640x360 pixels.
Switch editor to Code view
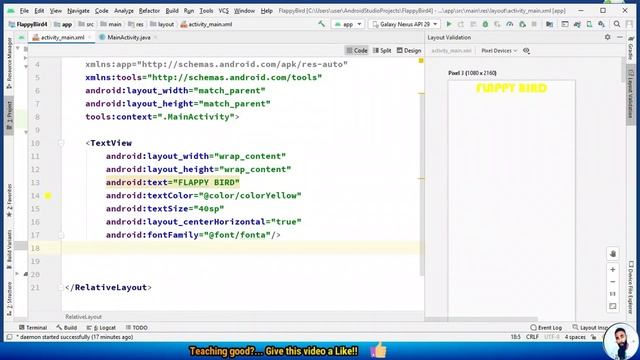[x=357, y=51]
